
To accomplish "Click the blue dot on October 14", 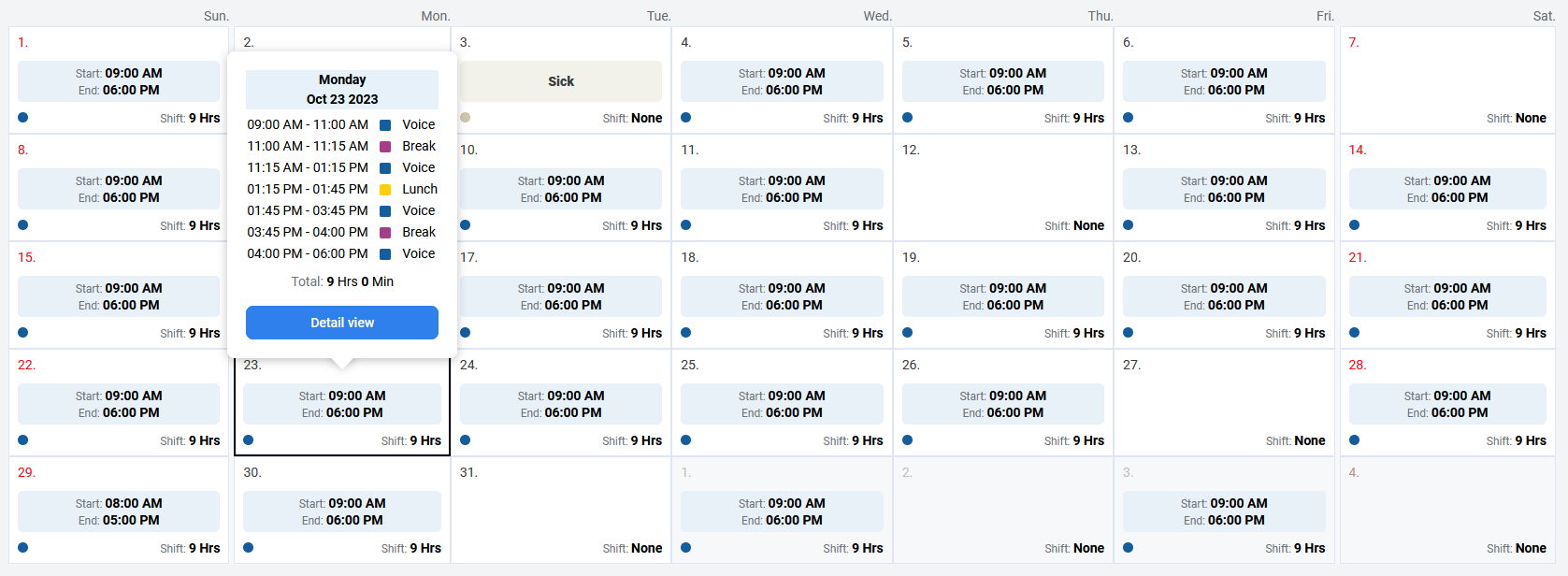I will tap(1355, 225).
